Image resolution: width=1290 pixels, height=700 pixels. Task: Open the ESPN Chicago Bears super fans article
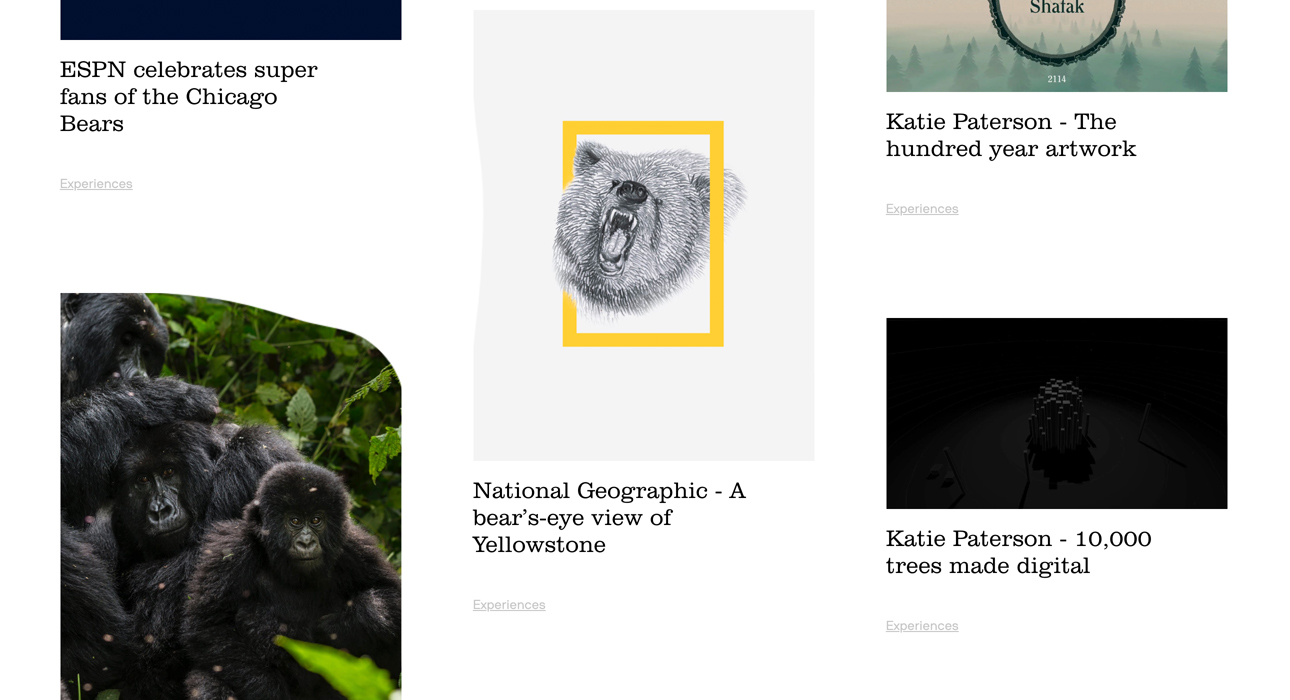[188, 97]
